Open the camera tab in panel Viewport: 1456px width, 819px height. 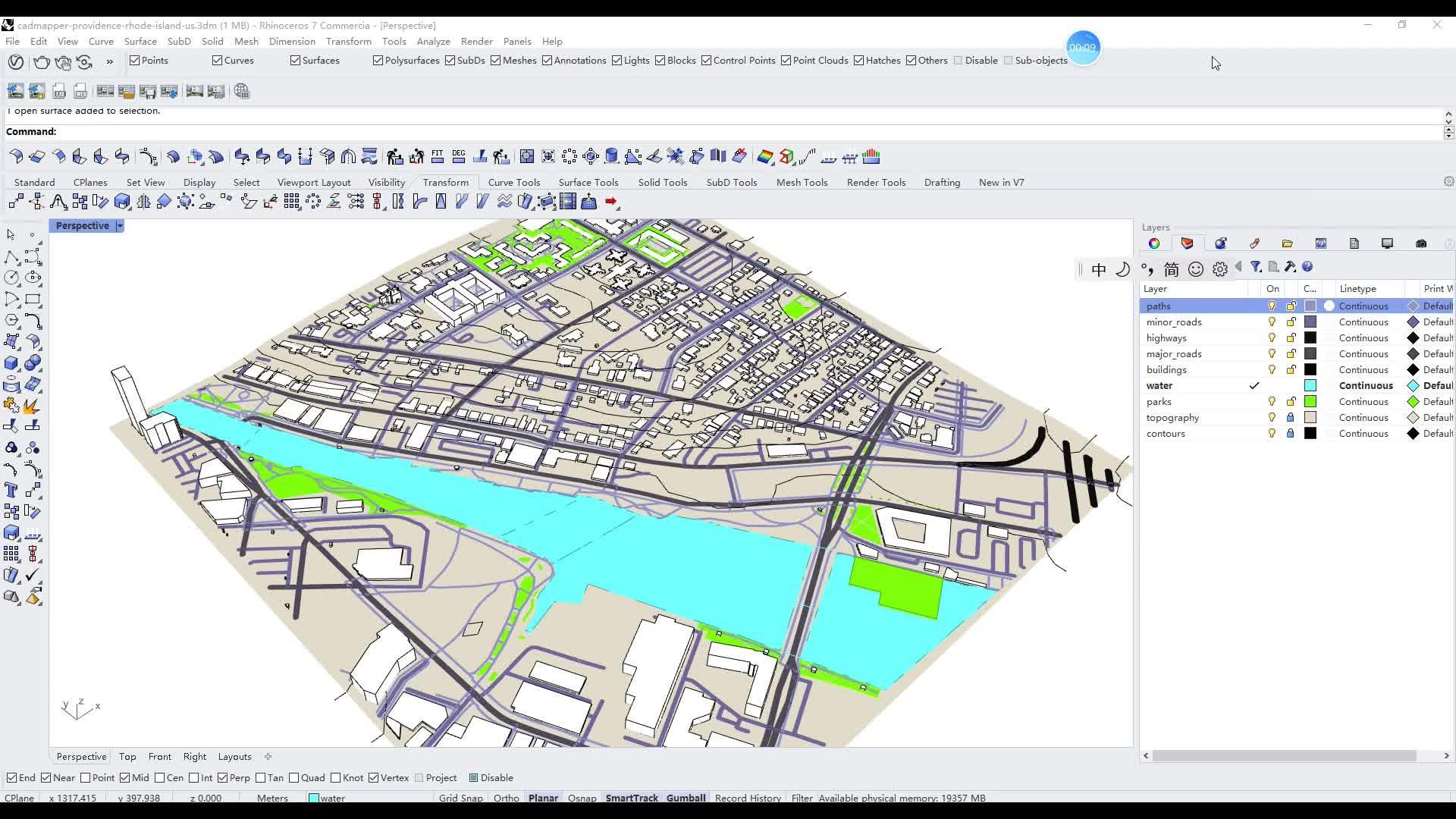pyautogui.click(x=1420, y=243)
